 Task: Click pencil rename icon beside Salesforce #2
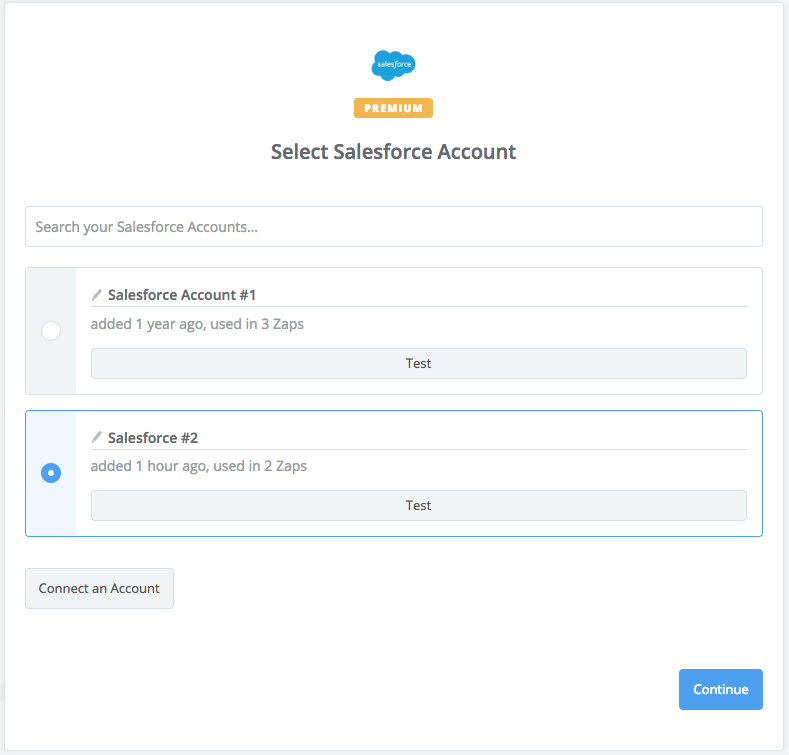point(97,437)
